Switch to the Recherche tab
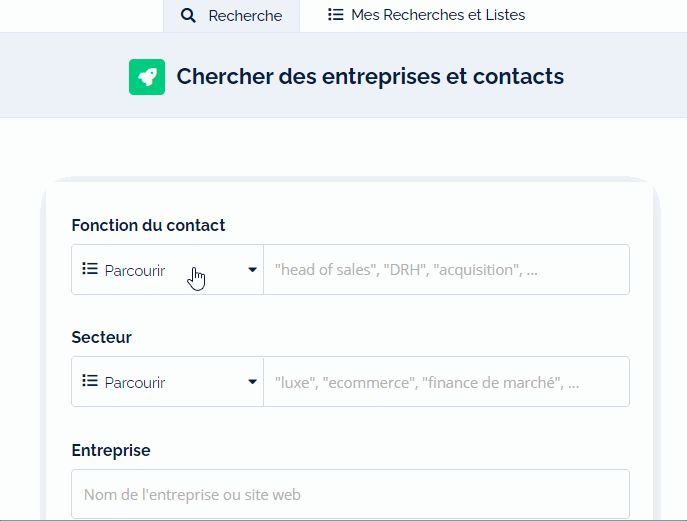 point(231,16)
